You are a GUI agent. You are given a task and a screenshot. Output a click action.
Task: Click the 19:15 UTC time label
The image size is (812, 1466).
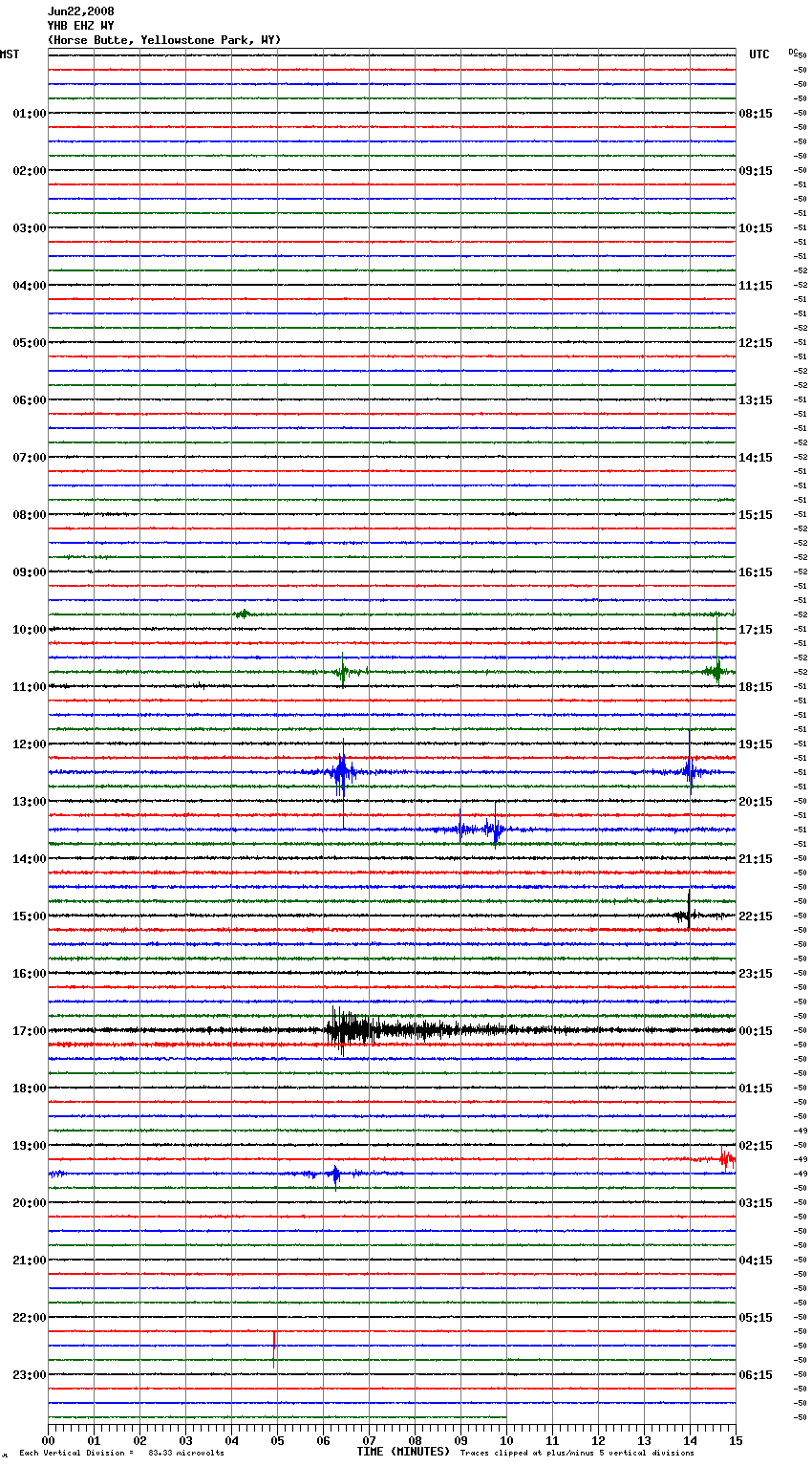[x=756, y=744]
